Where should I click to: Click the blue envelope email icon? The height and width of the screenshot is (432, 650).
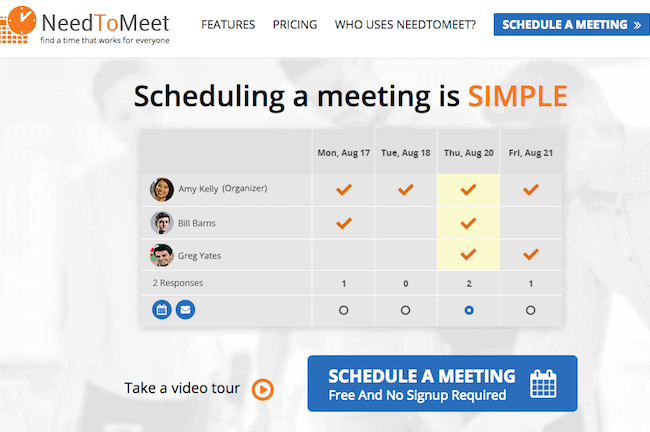pos(185,310)
